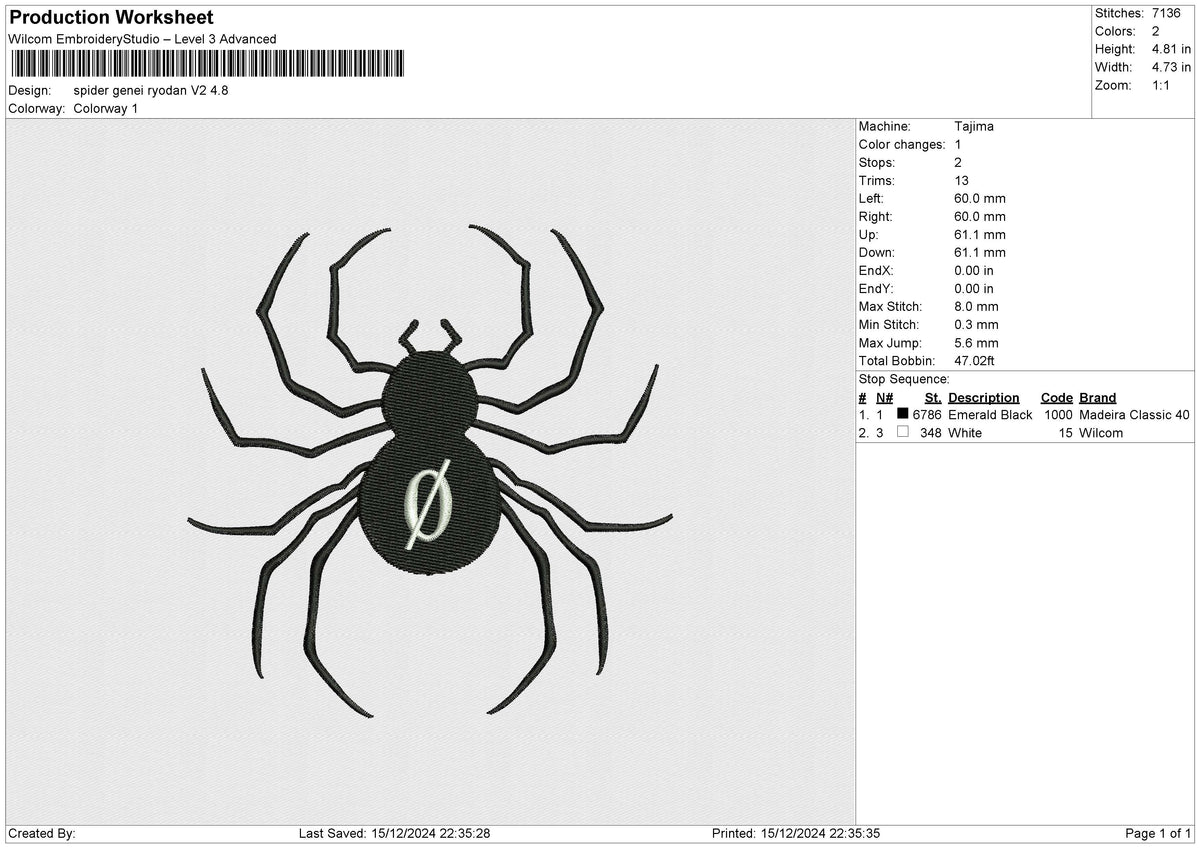Click the Up value 61.1 mm

point(980,234)
